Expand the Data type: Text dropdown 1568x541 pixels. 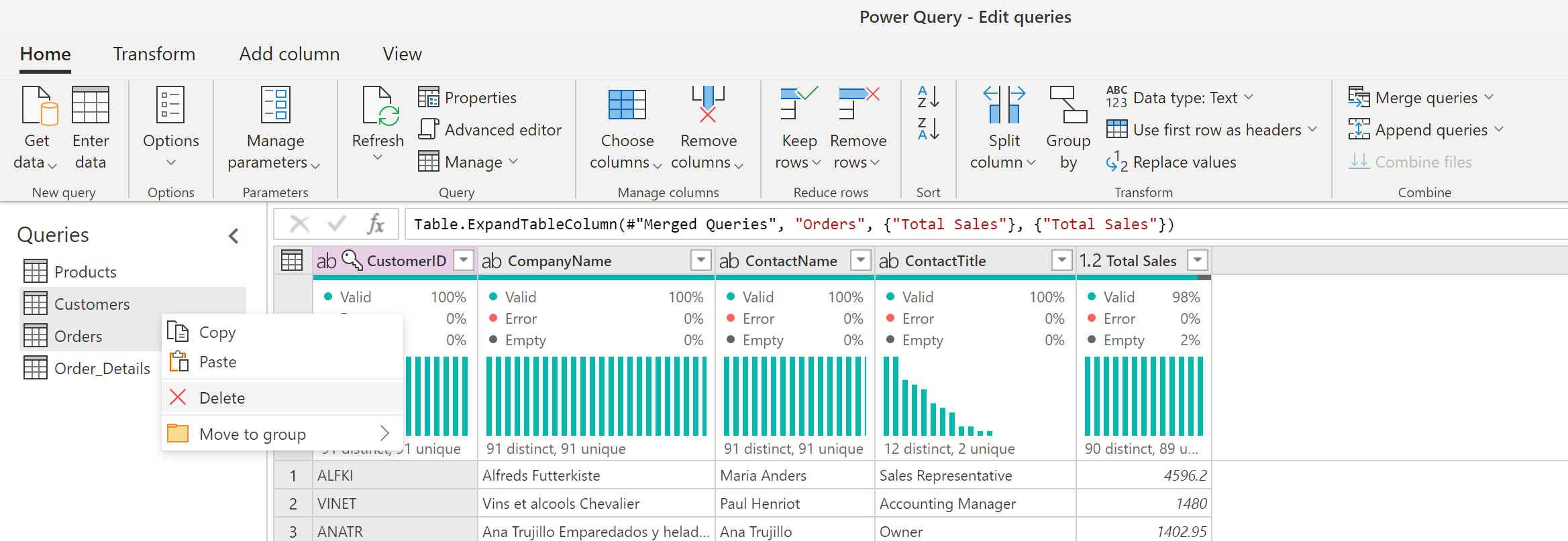pos(1249,98)
